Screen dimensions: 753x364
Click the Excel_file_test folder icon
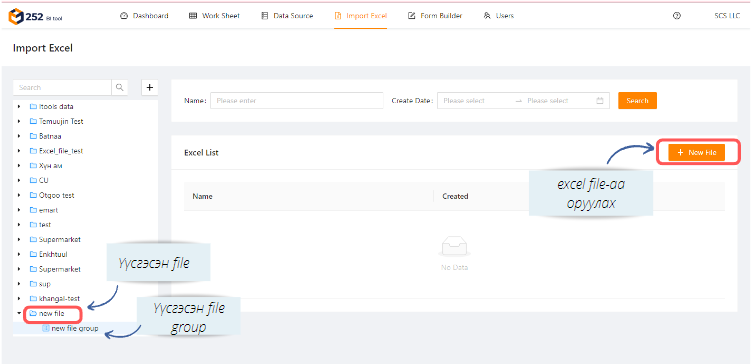click(33, 151)
